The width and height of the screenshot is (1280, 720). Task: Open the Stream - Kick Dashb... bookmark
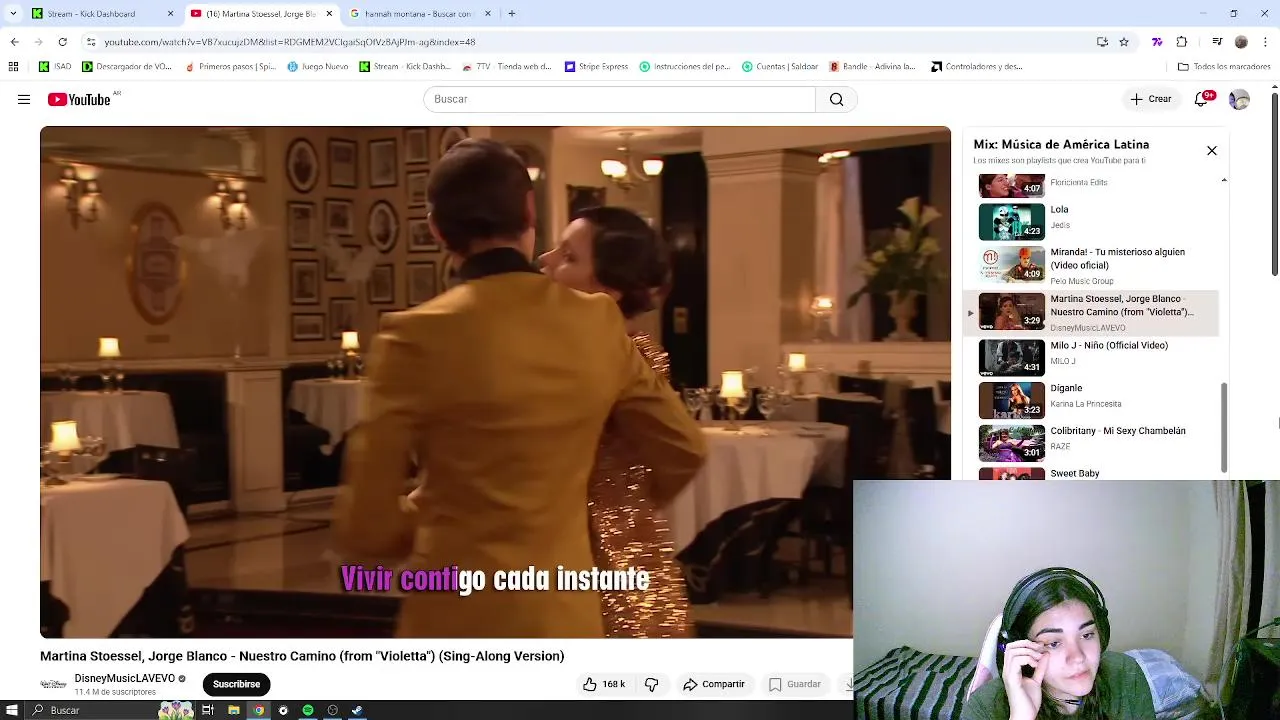tap(405, 67)
